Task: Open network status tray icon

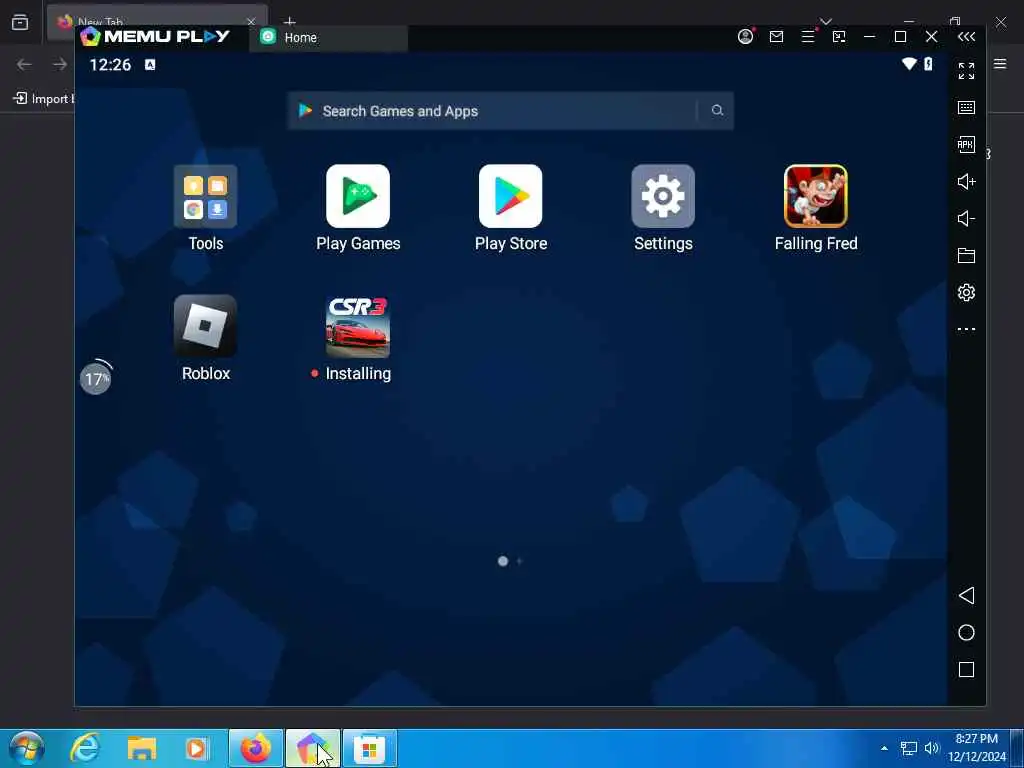Action: (x=908, y=748)
